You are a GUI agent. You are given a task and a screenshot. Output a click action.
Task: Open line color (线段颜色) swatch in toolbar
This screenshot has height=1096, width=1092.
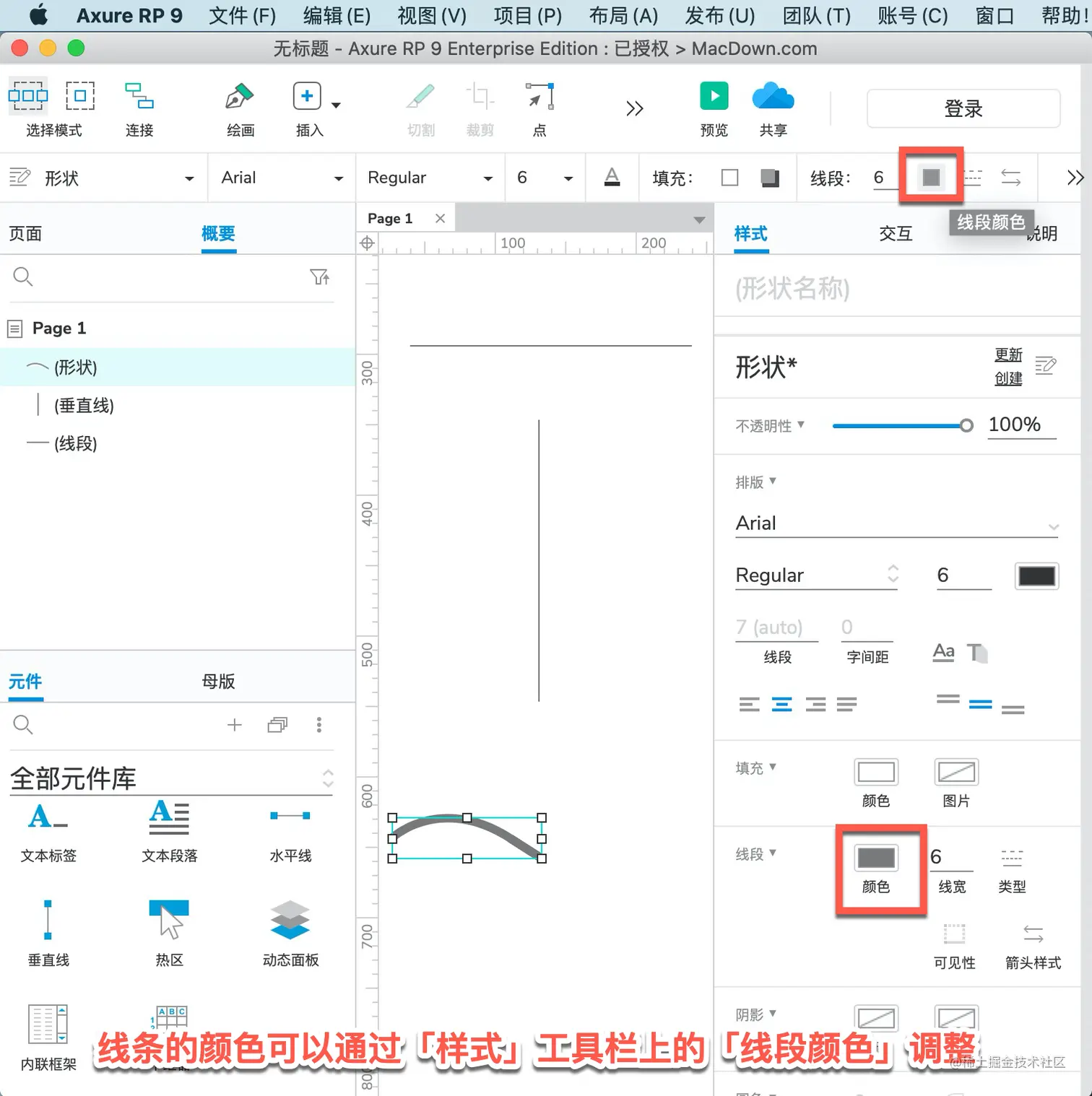(x=931, y=177)
